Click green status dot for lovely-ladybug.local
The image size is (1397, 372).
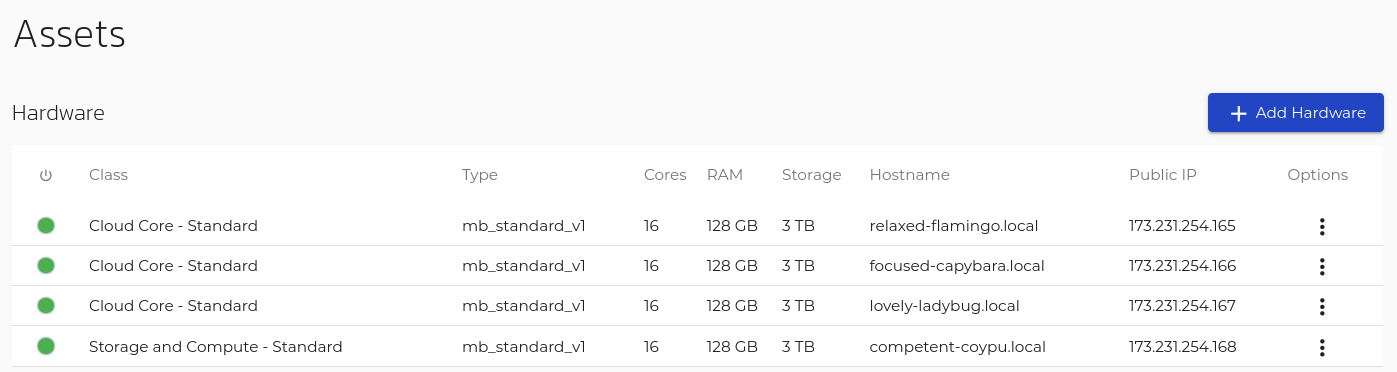point(46,306)
